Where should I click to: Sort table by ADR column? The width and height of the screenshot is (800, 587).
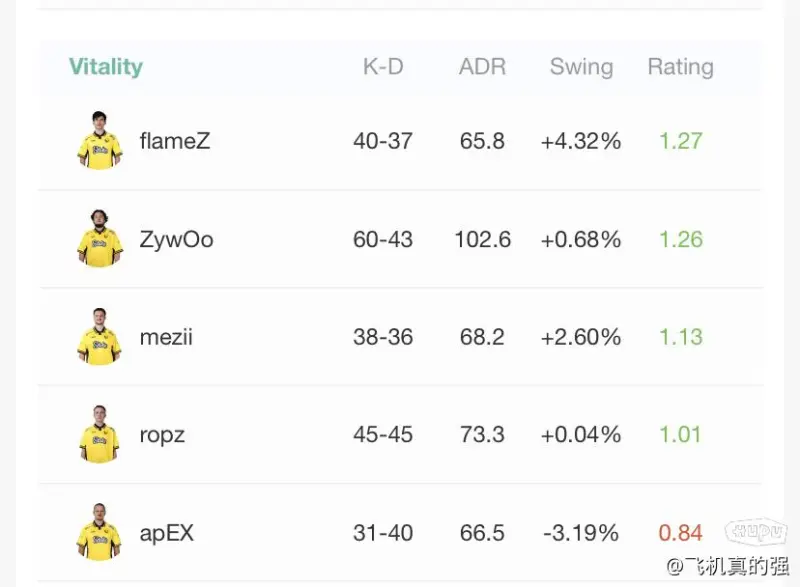tap(482, 67)
